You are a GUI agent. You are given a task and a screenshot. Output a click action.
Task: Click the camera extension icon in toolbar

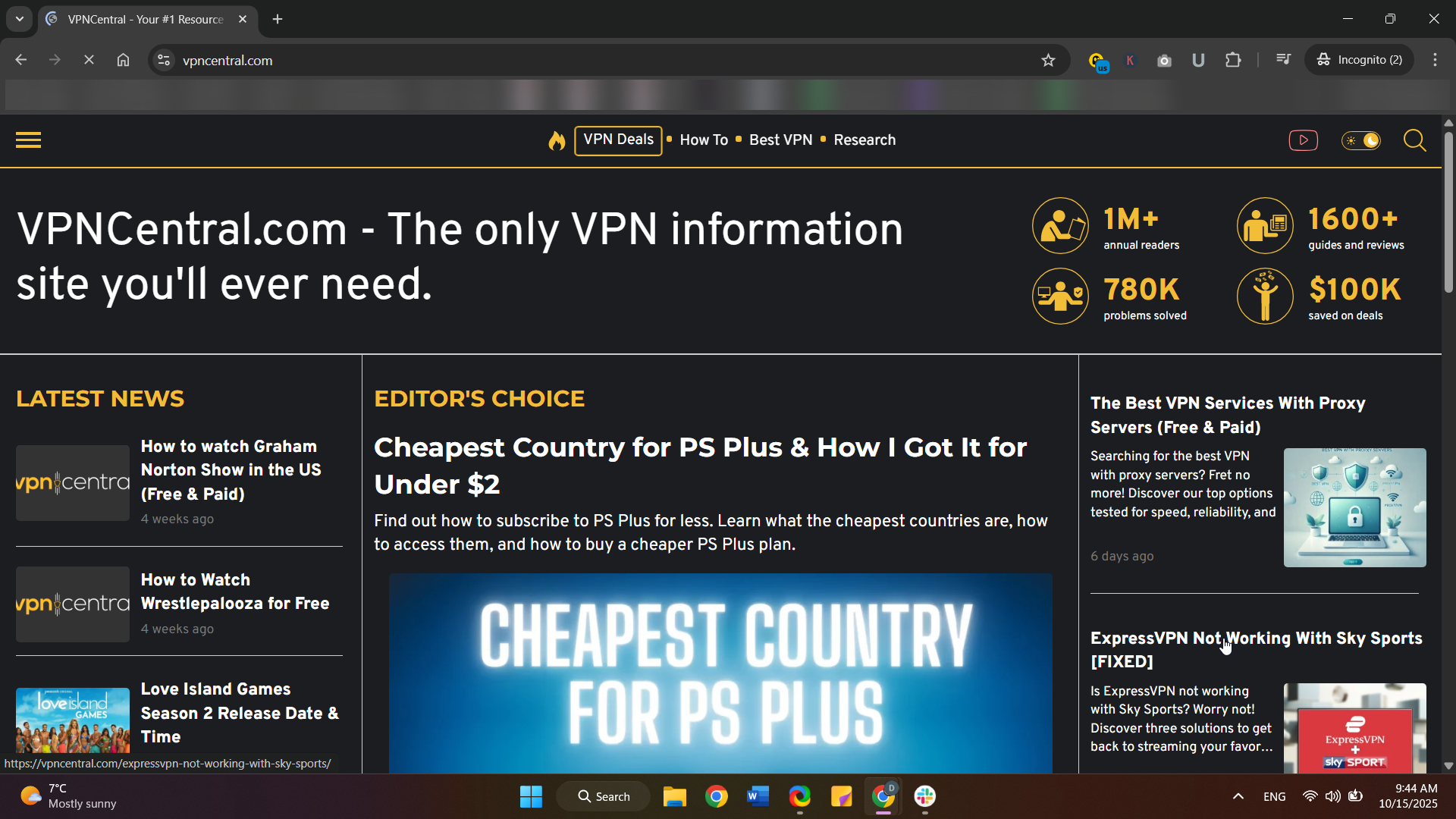pos(1165,60)
